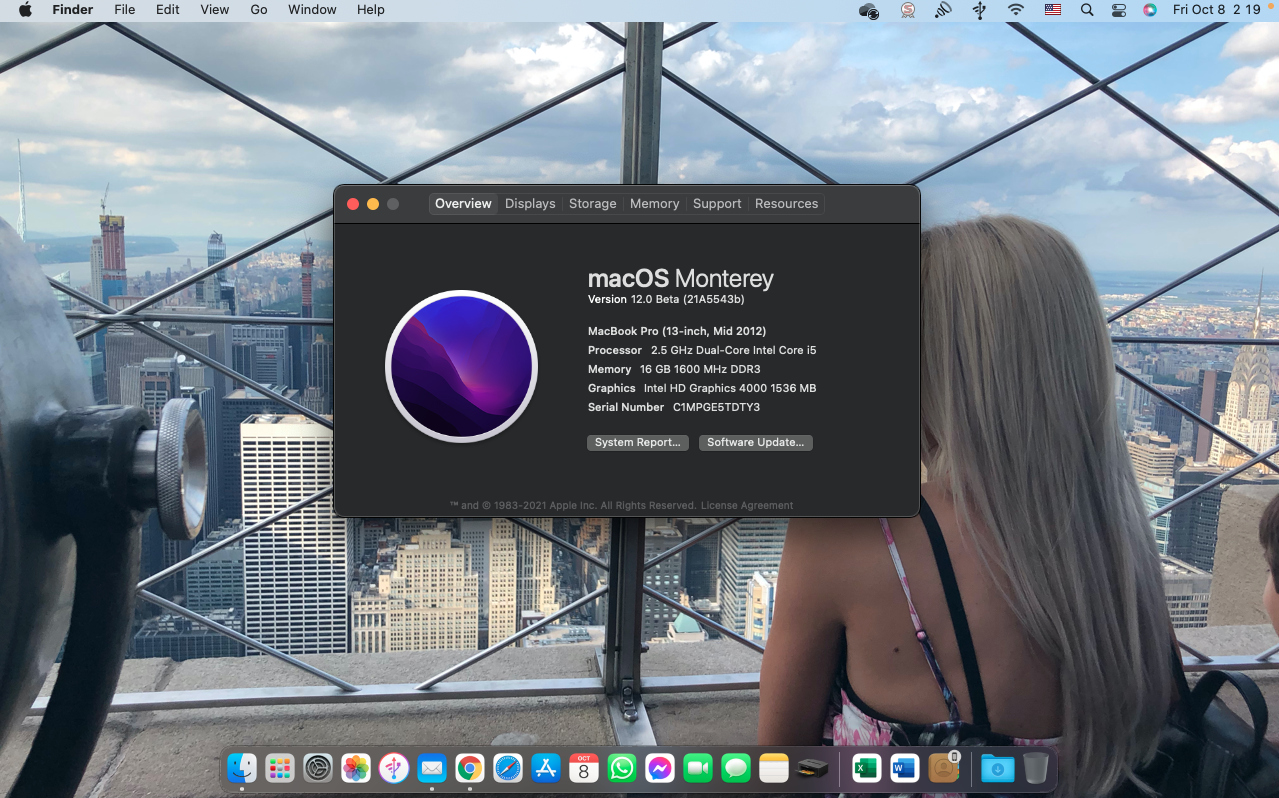Open the Messages app
This screenshot has width=1279, height=798.
pos(736,768)
